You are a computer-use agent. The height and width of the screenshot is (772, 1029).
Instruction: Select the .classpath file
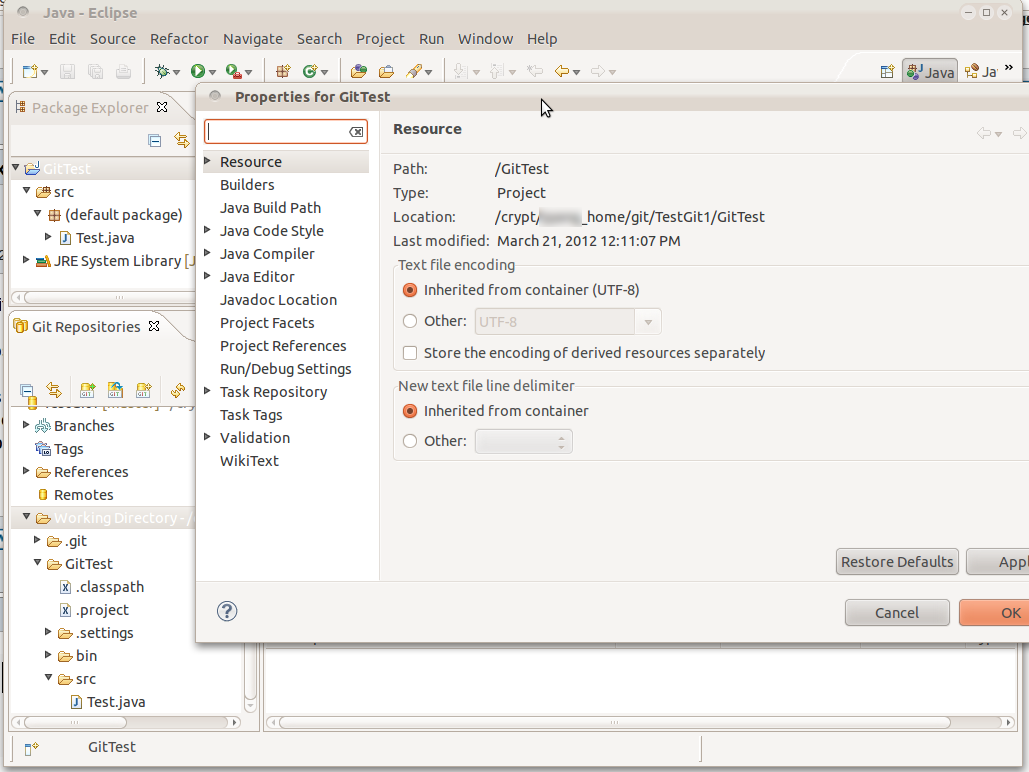pyautogui.click(x=110, y=586)
